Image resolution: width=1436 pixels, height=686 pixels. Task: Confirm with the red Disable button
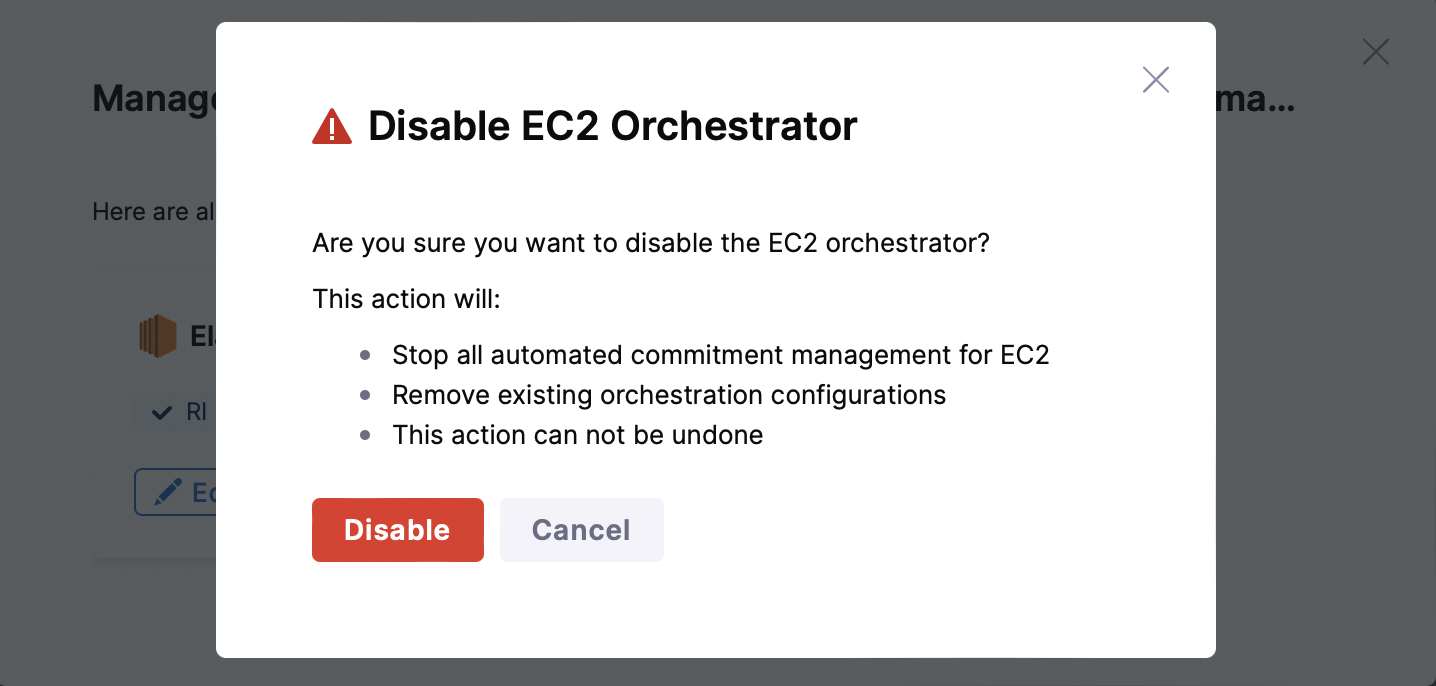tap(397, 530)
